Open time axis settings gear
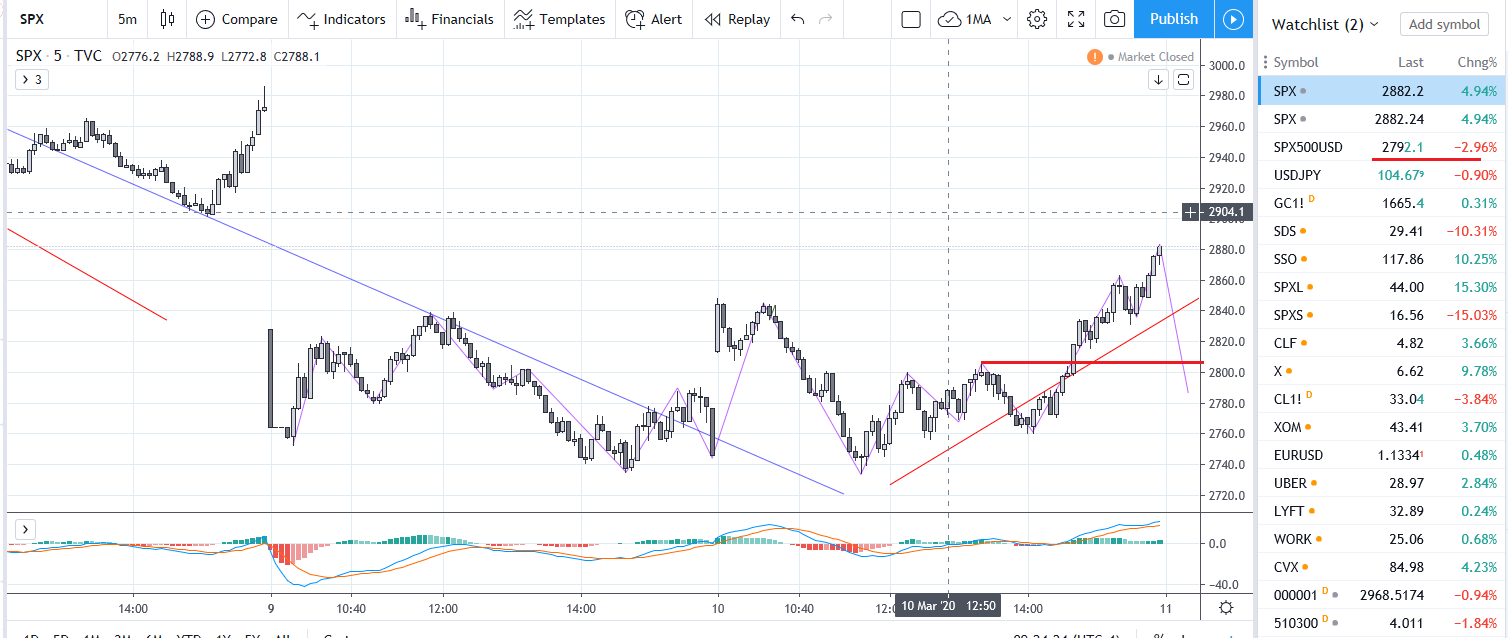 pos(1226,607)
